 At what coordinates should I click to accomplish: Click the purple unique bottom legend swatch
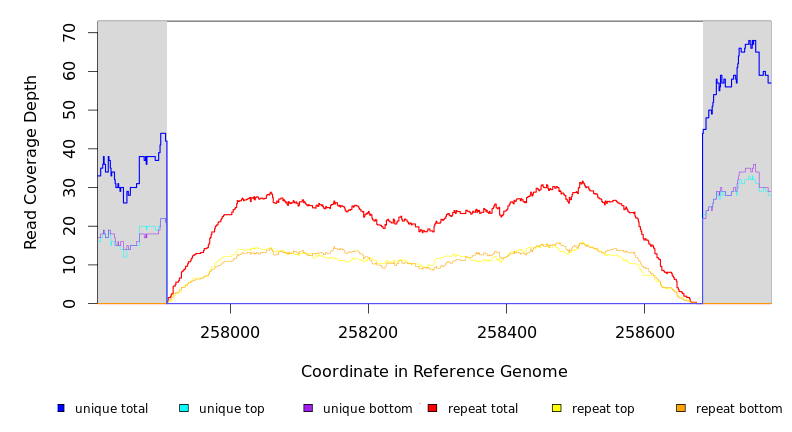[x=308, y=408]
